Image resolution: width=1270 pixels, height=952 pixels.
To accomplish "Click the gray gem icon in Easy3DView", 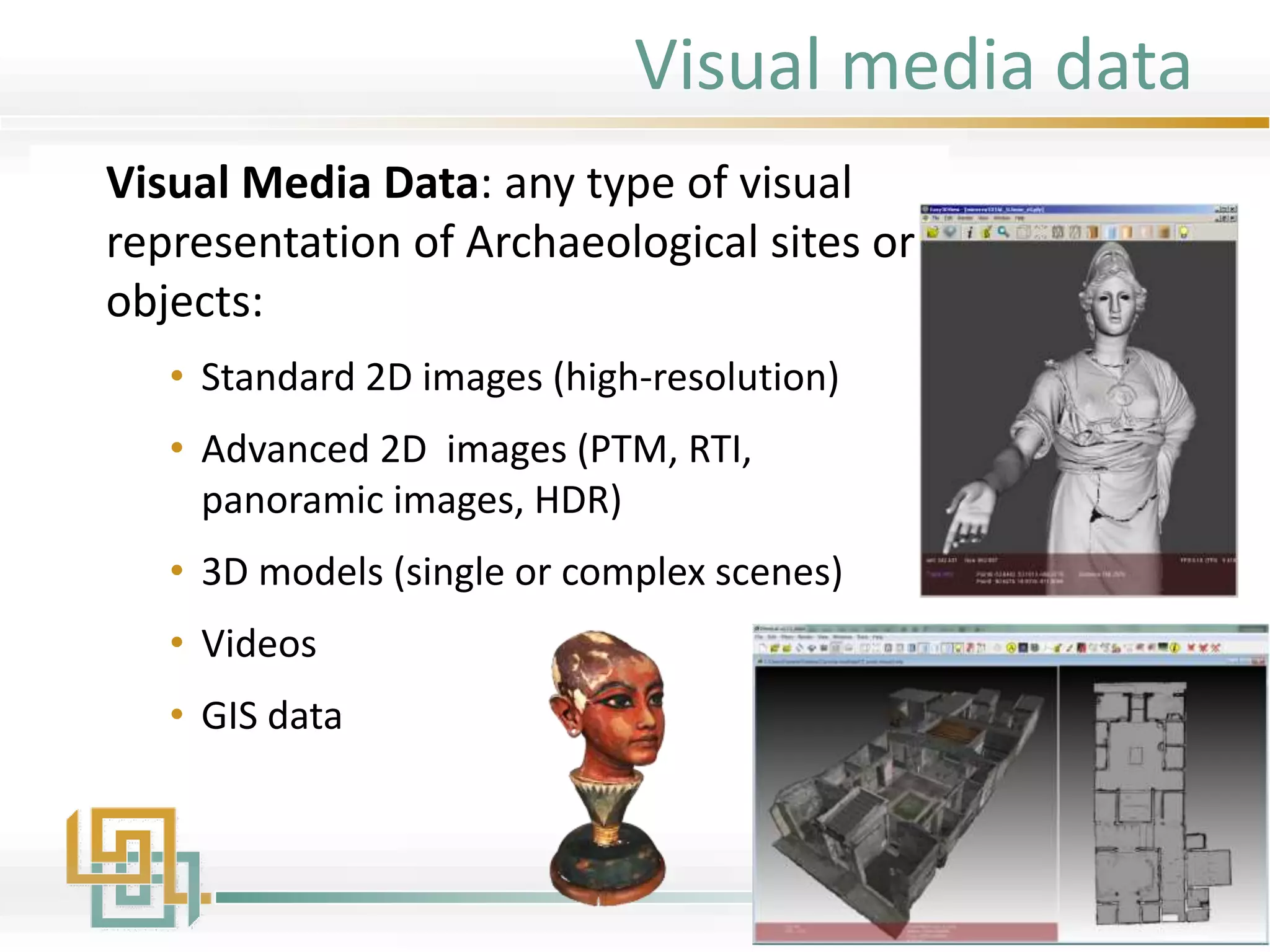I will [949, 231].
